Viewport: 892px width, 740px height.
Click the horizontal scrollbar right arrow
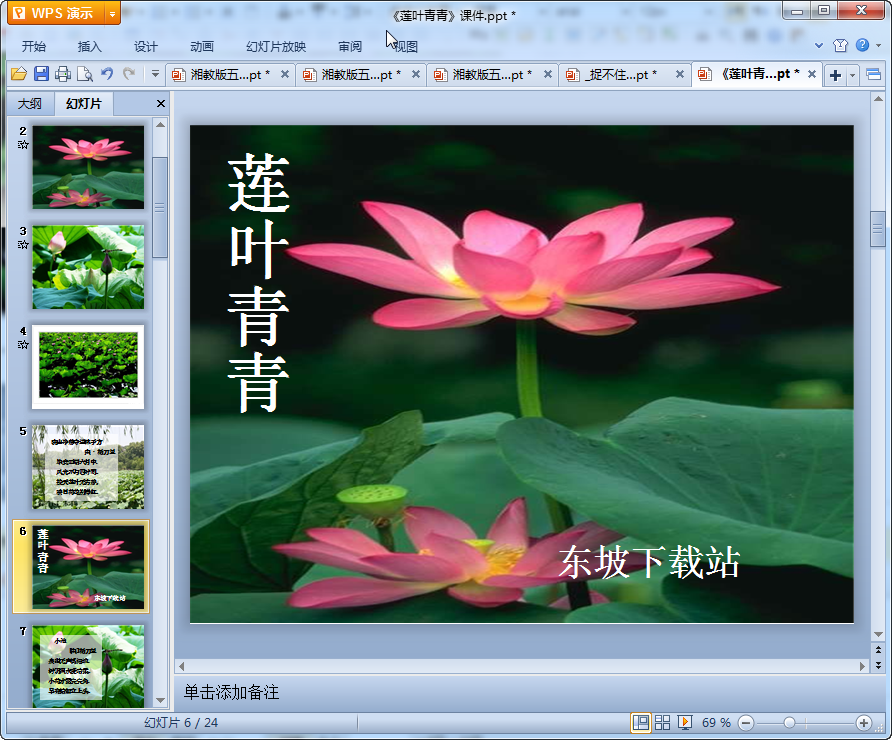tap(862, 665)
